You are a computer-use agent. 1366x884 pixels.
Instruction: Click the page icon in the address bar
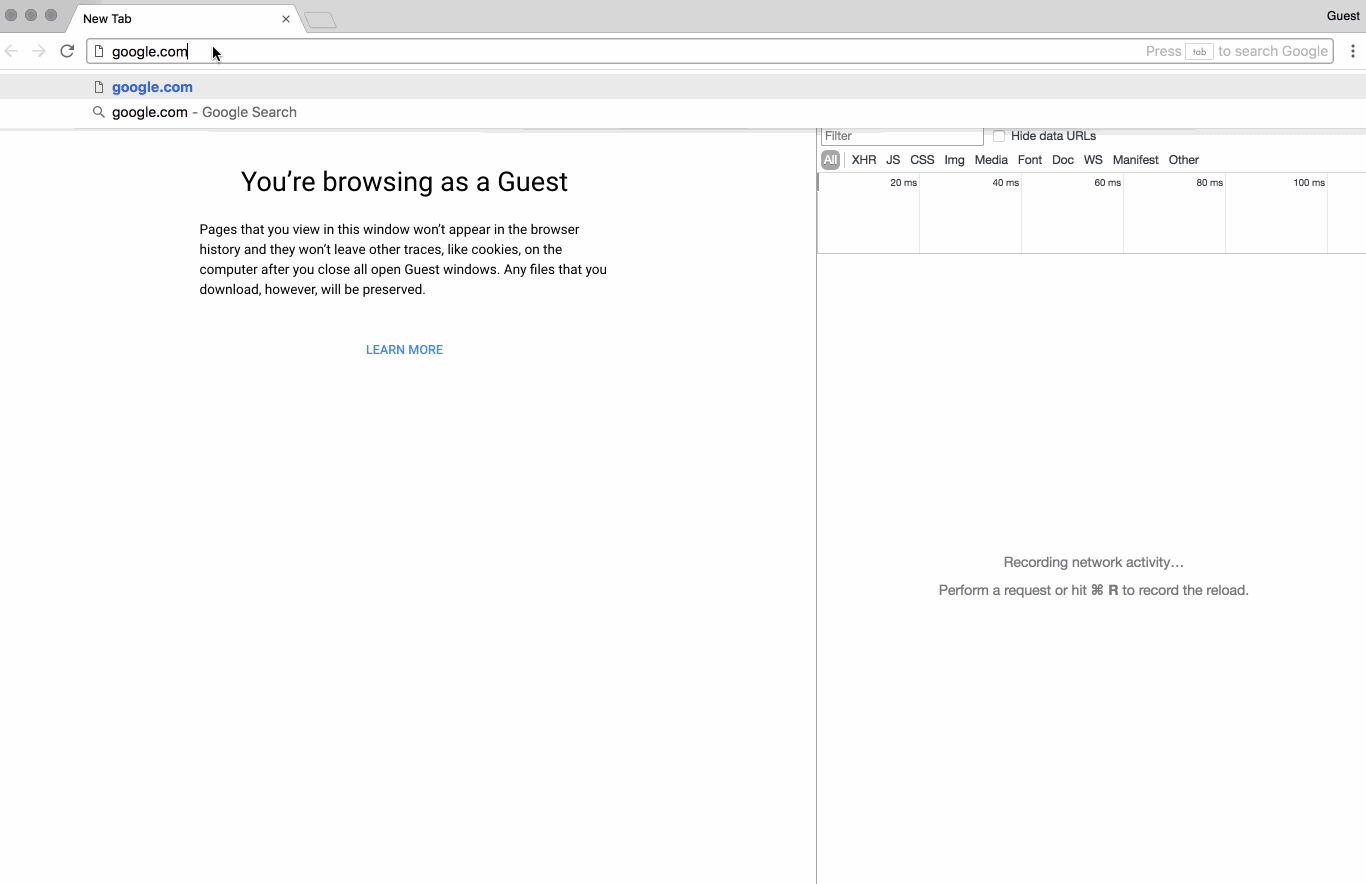pyautogui.click(x=99, y=51)
